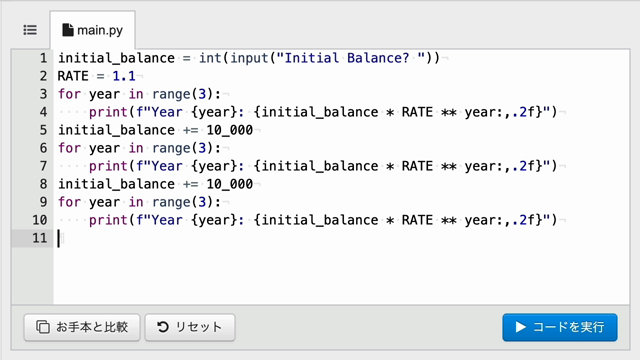
Task: Click first initial_balance += 10_000 line
Action: coord(155,130)
